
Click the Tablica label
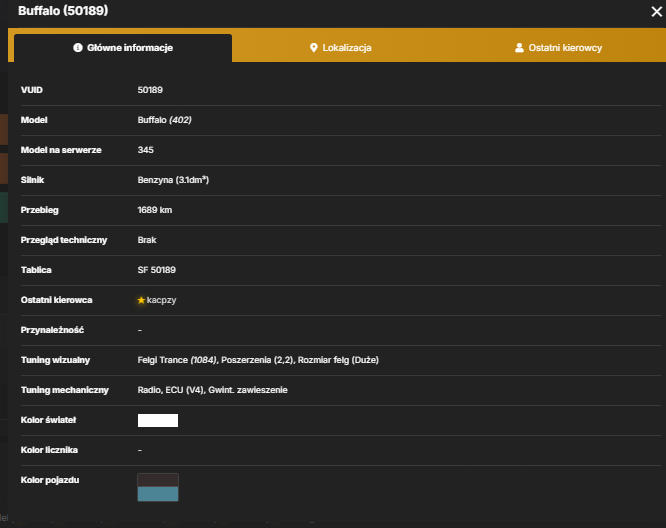(x=36, y=270)
